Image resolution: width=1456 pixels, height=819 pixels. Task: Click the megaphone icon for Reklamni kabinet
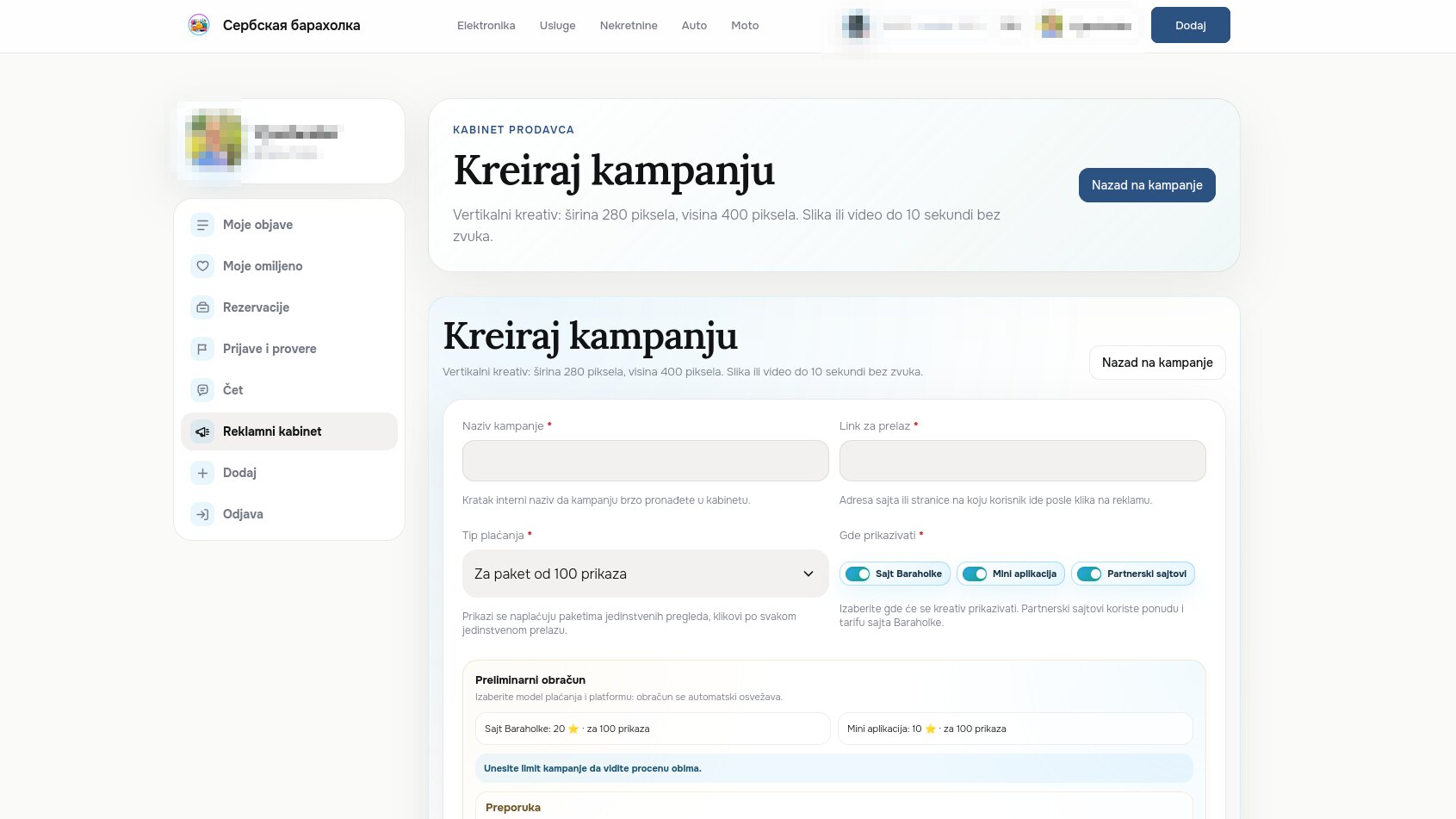(x=202, y=431)
